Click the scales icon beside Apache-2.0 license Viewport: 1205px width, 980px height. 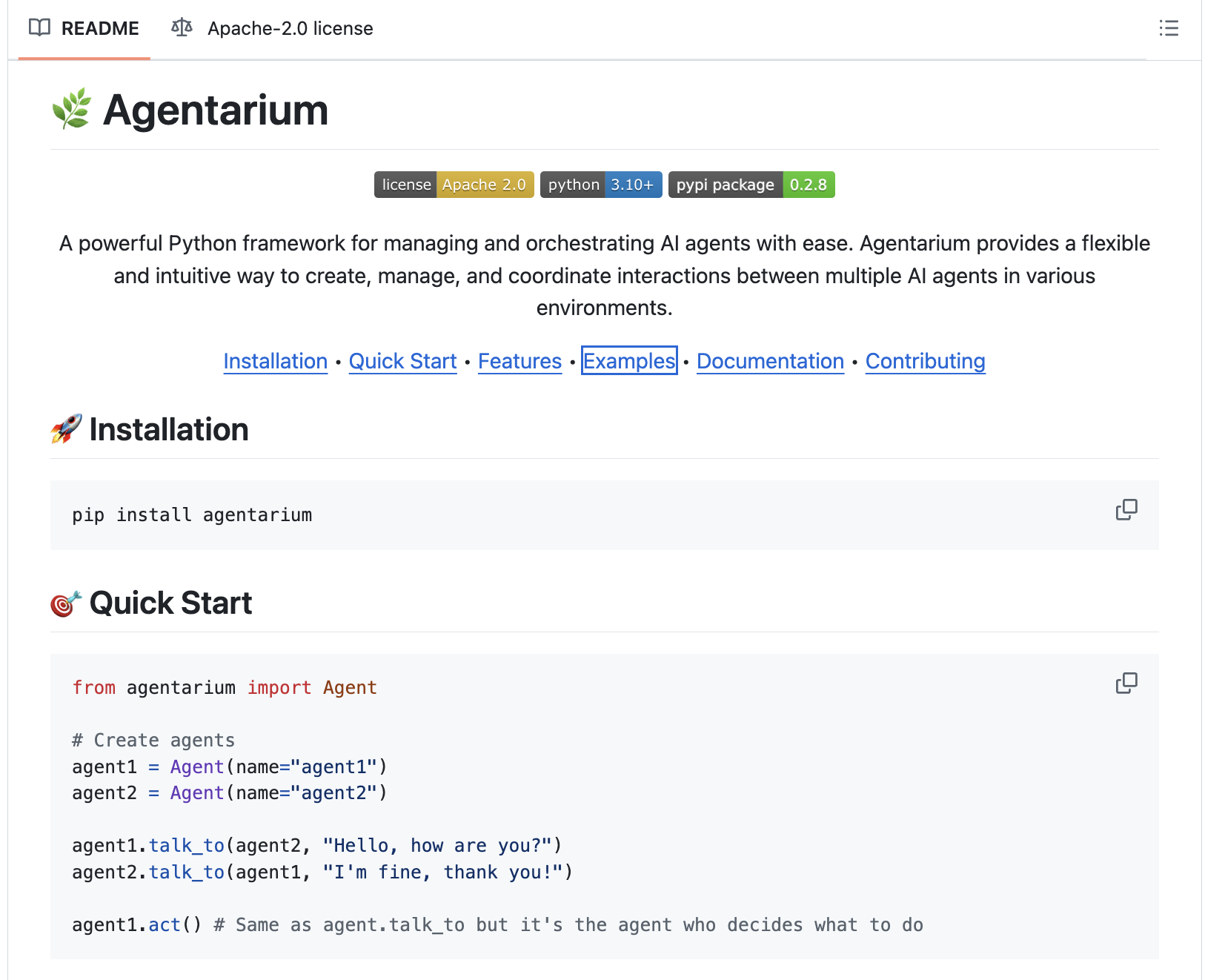tap(182, 28)
